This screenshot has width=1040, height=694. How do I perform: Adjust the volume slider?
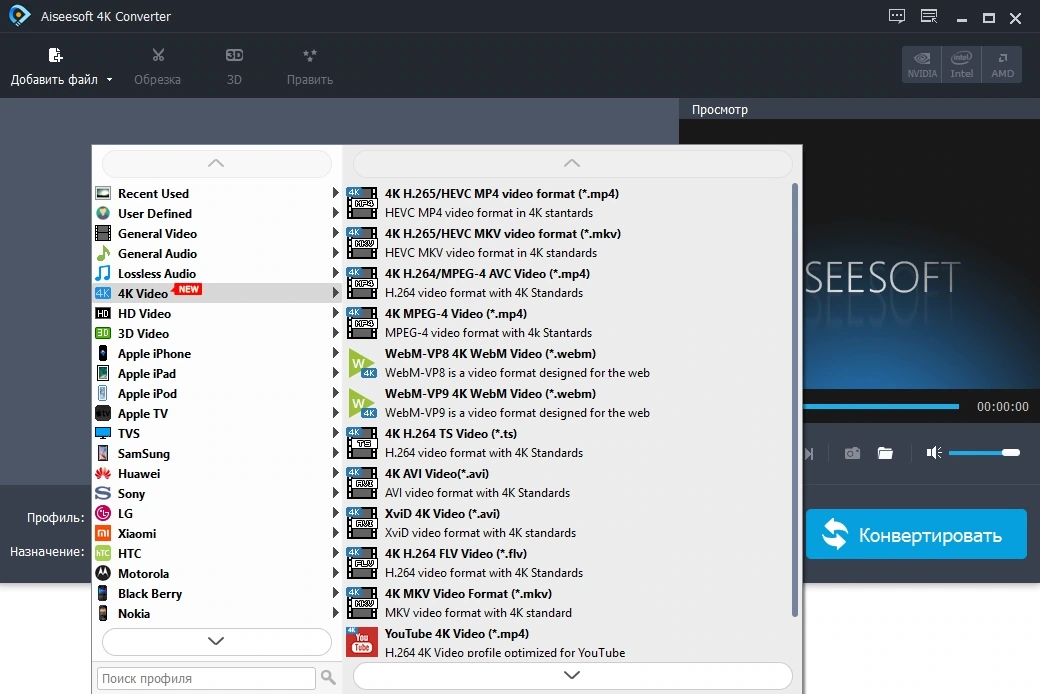(x=984, y=452)
